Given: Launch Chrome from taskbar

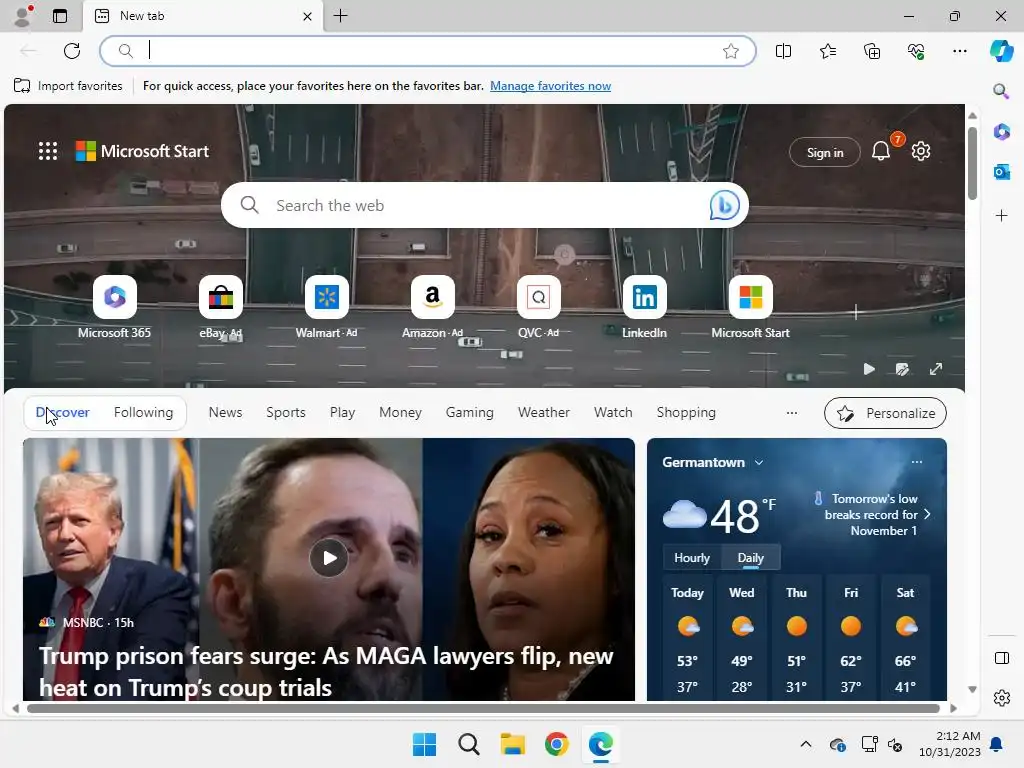Looking at the screenshot, I should point(556,744).
